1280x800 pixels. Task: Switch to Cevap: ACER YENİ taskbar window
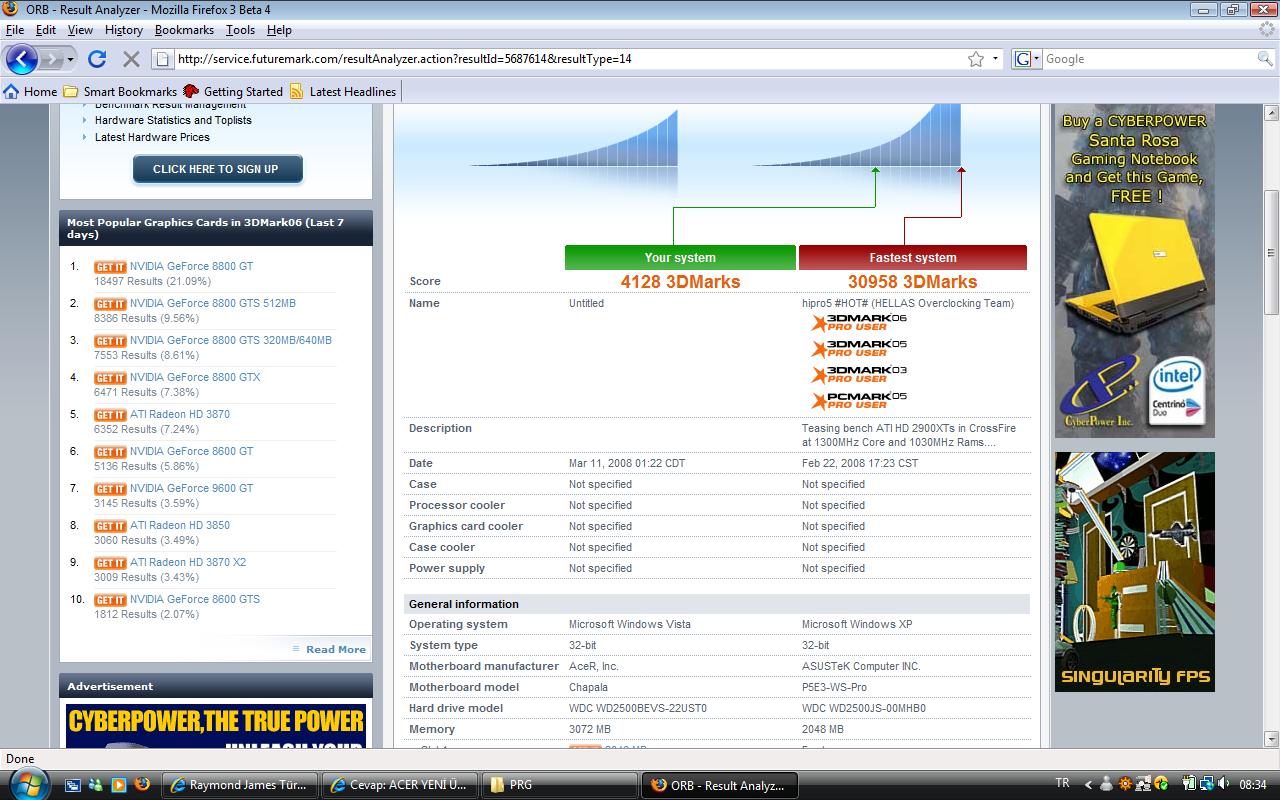400,785
